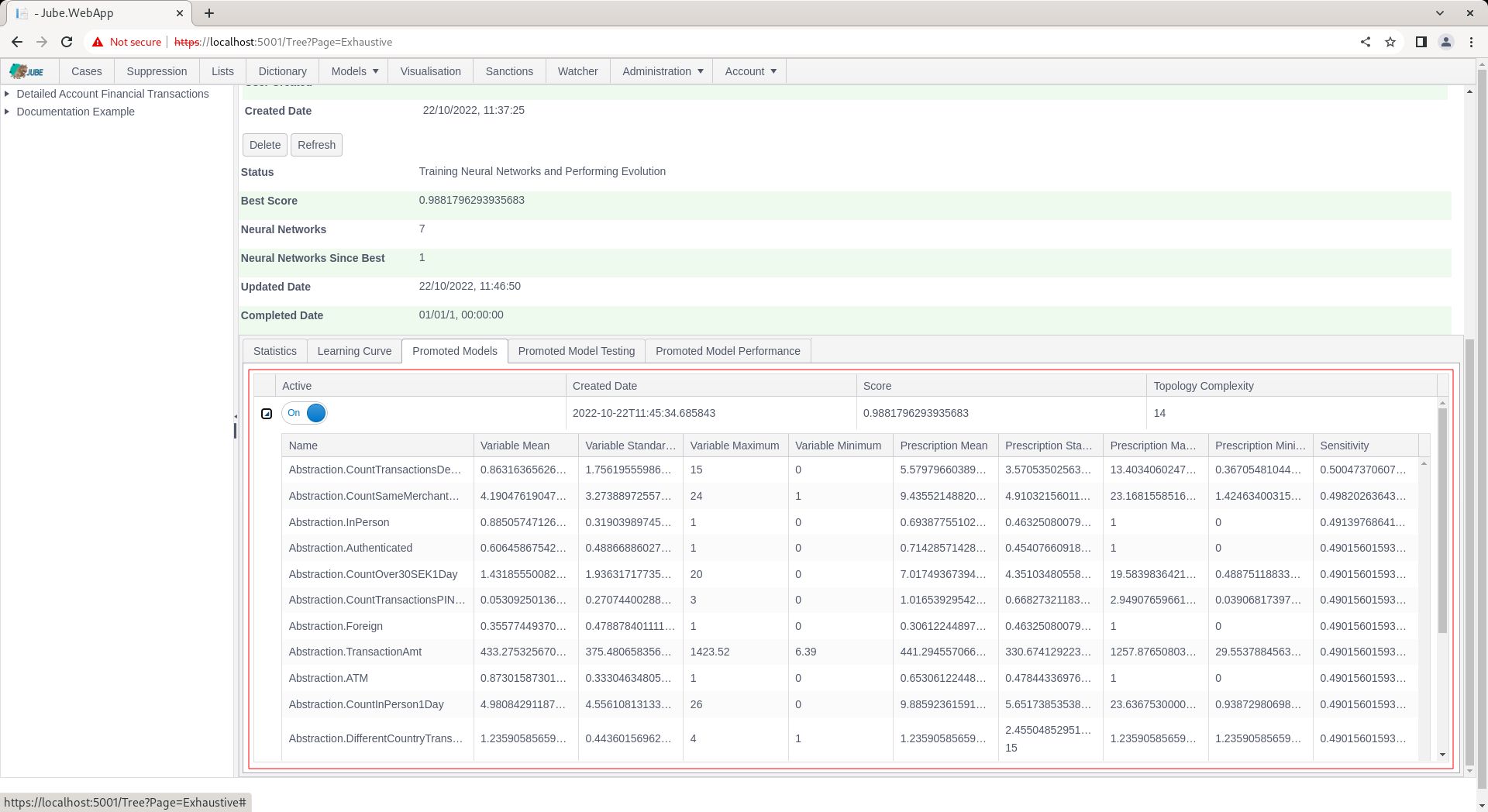
Task: Toggle the Active switch to Off
Action: coord(305,413)
